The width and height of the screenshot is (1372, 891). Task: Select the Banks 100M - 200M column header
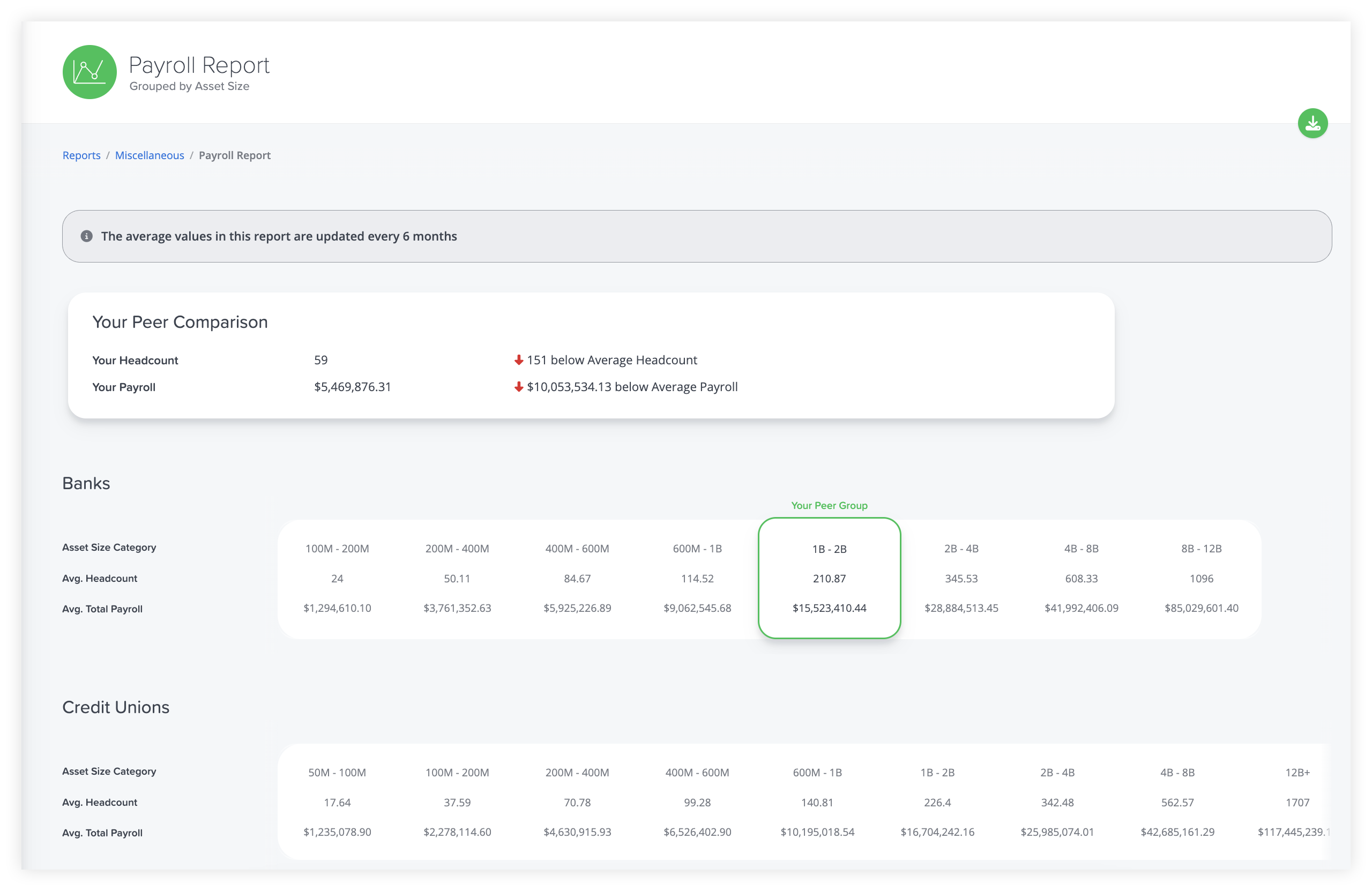pos(337,549)
